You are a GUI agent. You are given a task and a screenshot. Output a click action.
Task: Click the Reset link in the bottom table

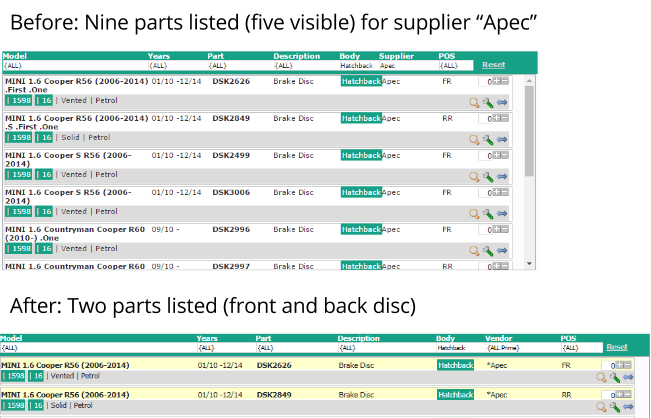pyautogui.click(x=617, y=347)
